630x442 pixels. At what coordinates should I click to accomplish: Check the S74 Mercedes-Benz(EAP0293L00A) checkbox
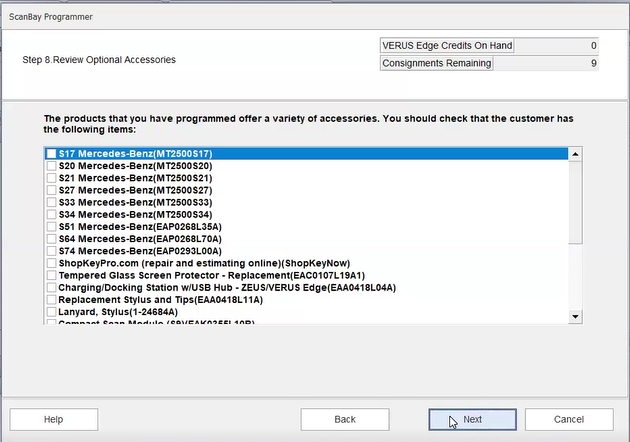pyautogui.click(x=51, y=251)
